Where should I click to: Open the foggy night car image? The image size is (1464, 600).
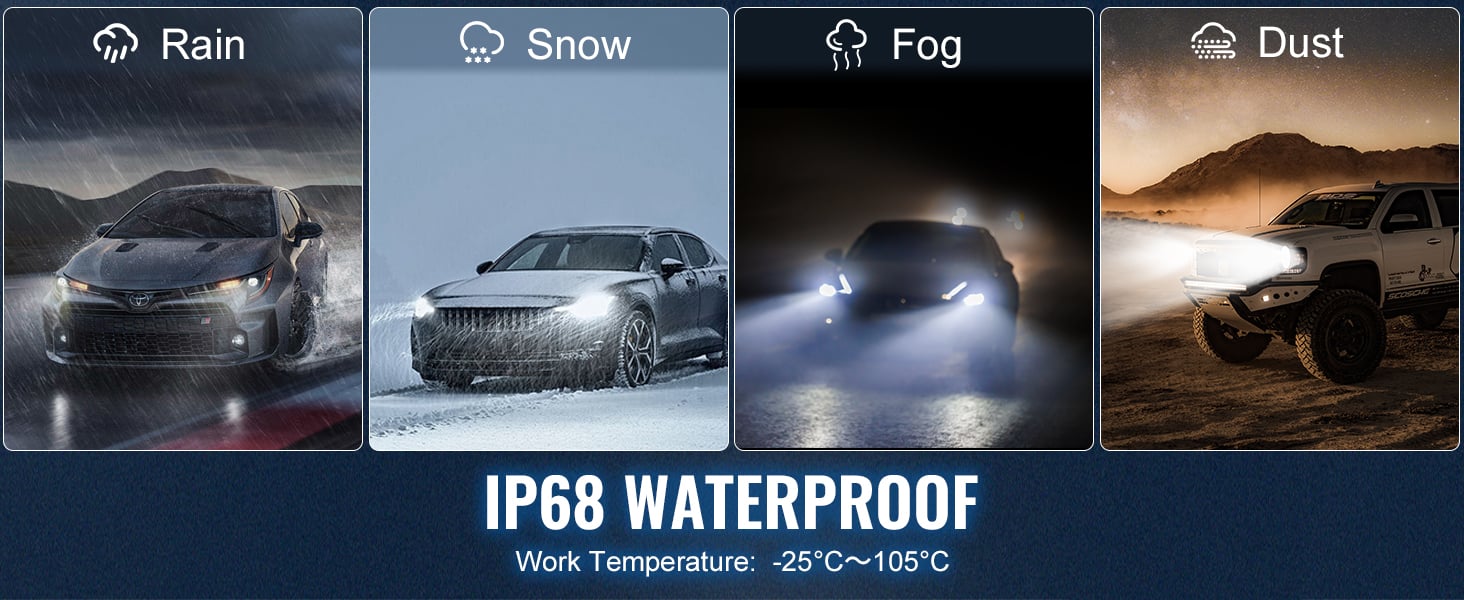pyautogui.click(x=914, y=229)
